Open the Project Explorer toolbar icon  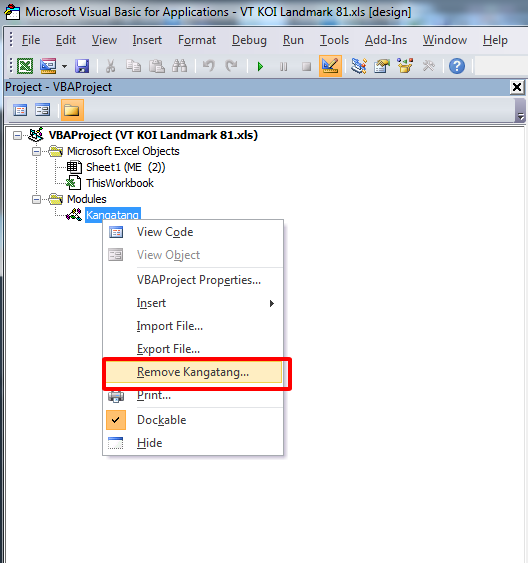[x=359, y=66]
